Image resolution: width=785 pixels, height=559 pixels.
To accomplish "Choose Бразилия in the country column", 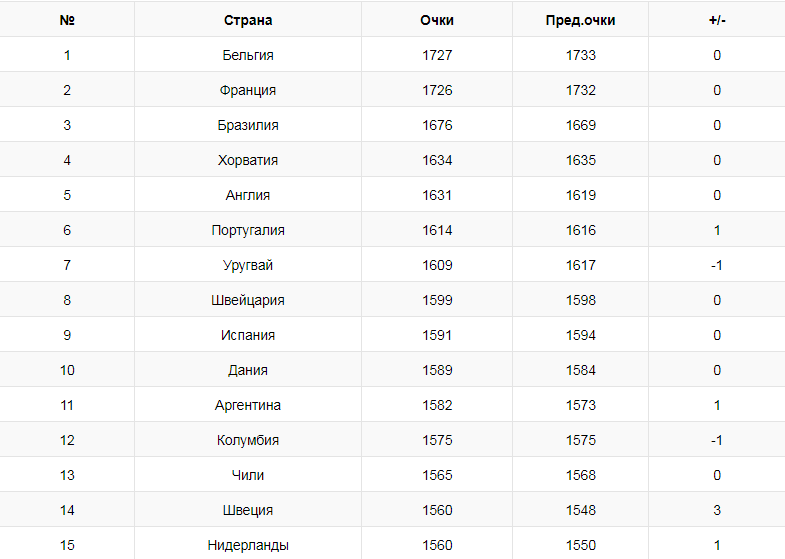I will [x=248, y=125].
